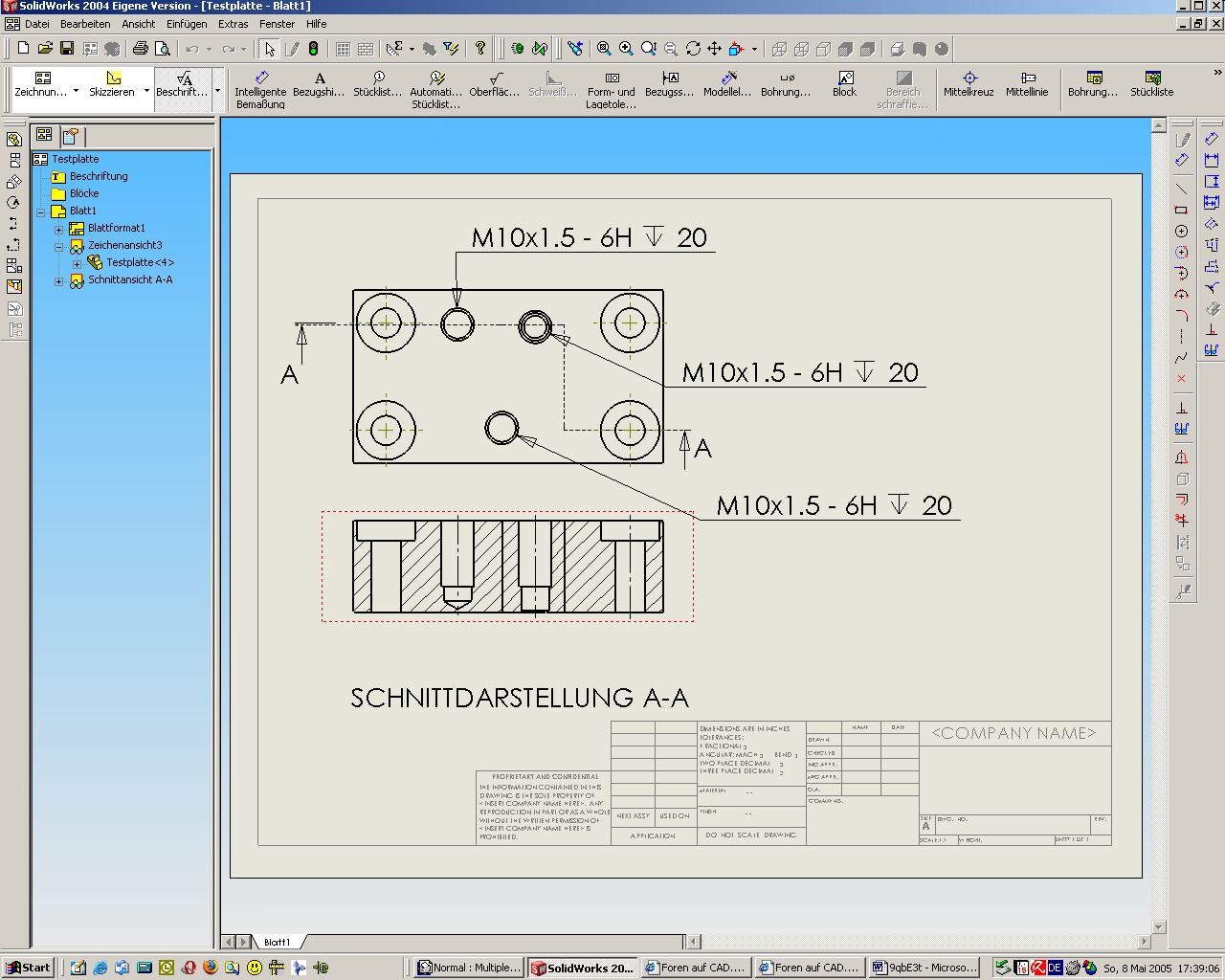Select the Beschriftung folder in the tree
Image resolution: width=1225 pixels, height=980 pixels.
98,176
